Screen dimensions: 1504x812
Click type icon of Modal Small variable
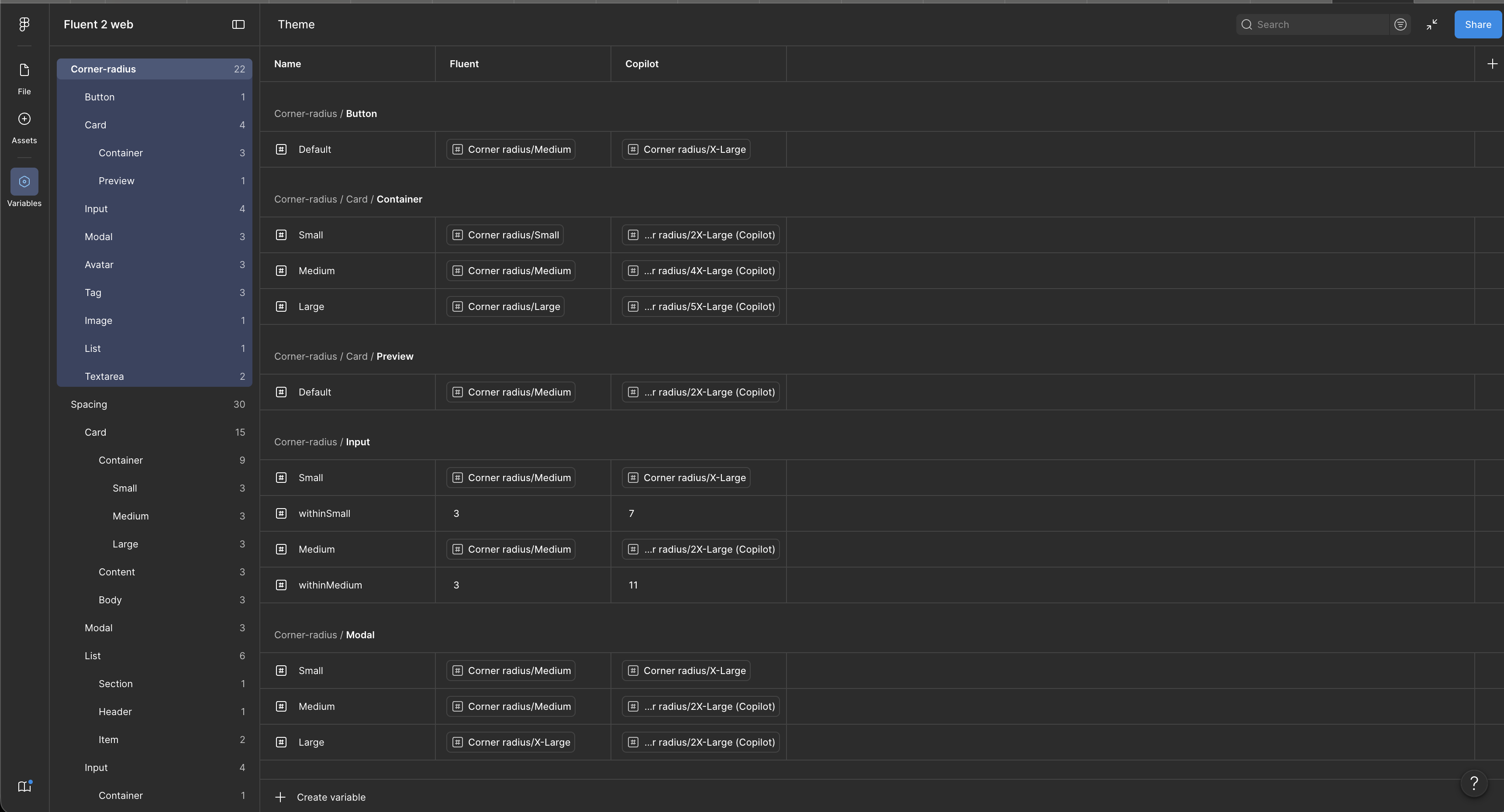[281, 671]
